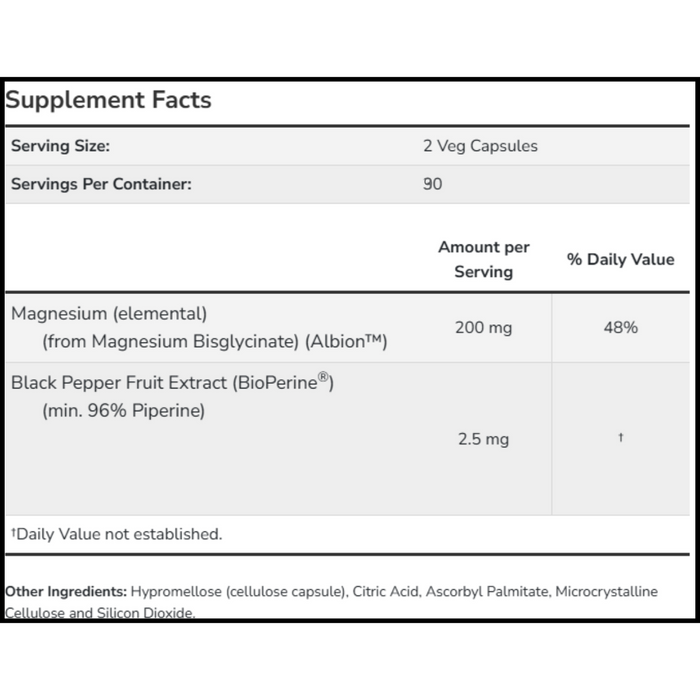Click the Amount per Serving column header
This screenshot has width=700, height=700.
coord(484,259)
